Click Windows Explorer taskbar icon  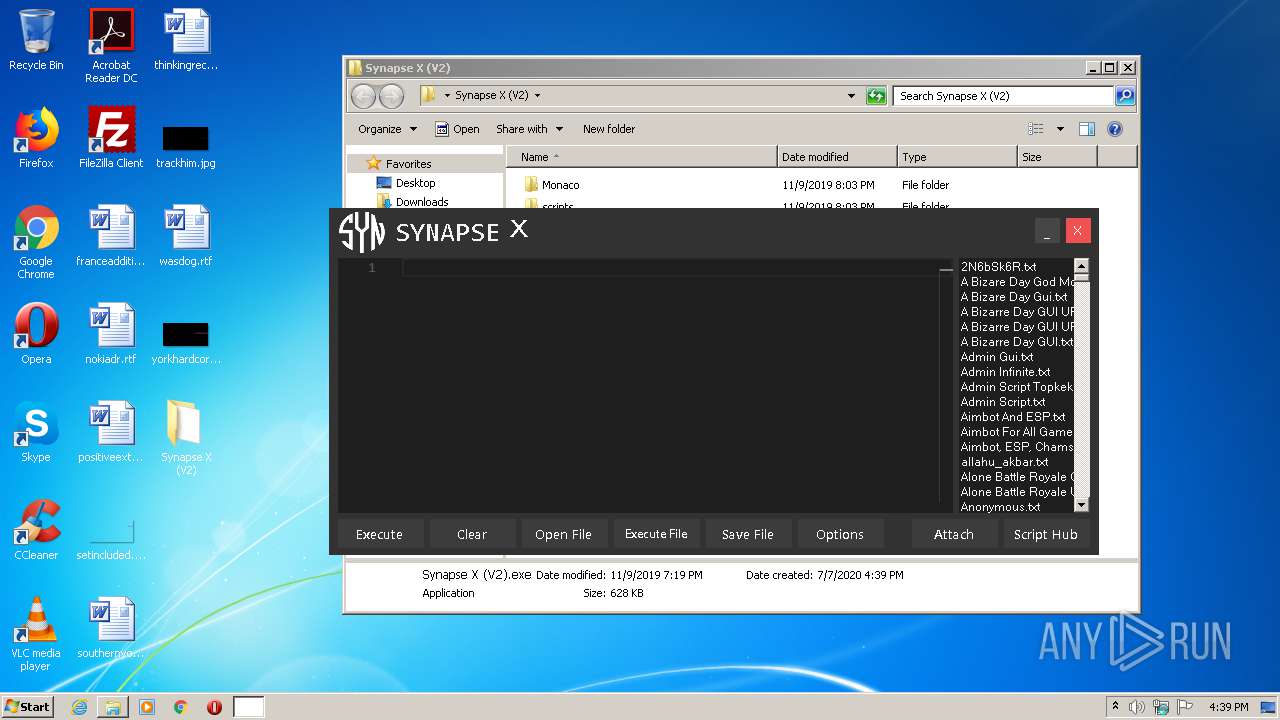click(113, 707)
